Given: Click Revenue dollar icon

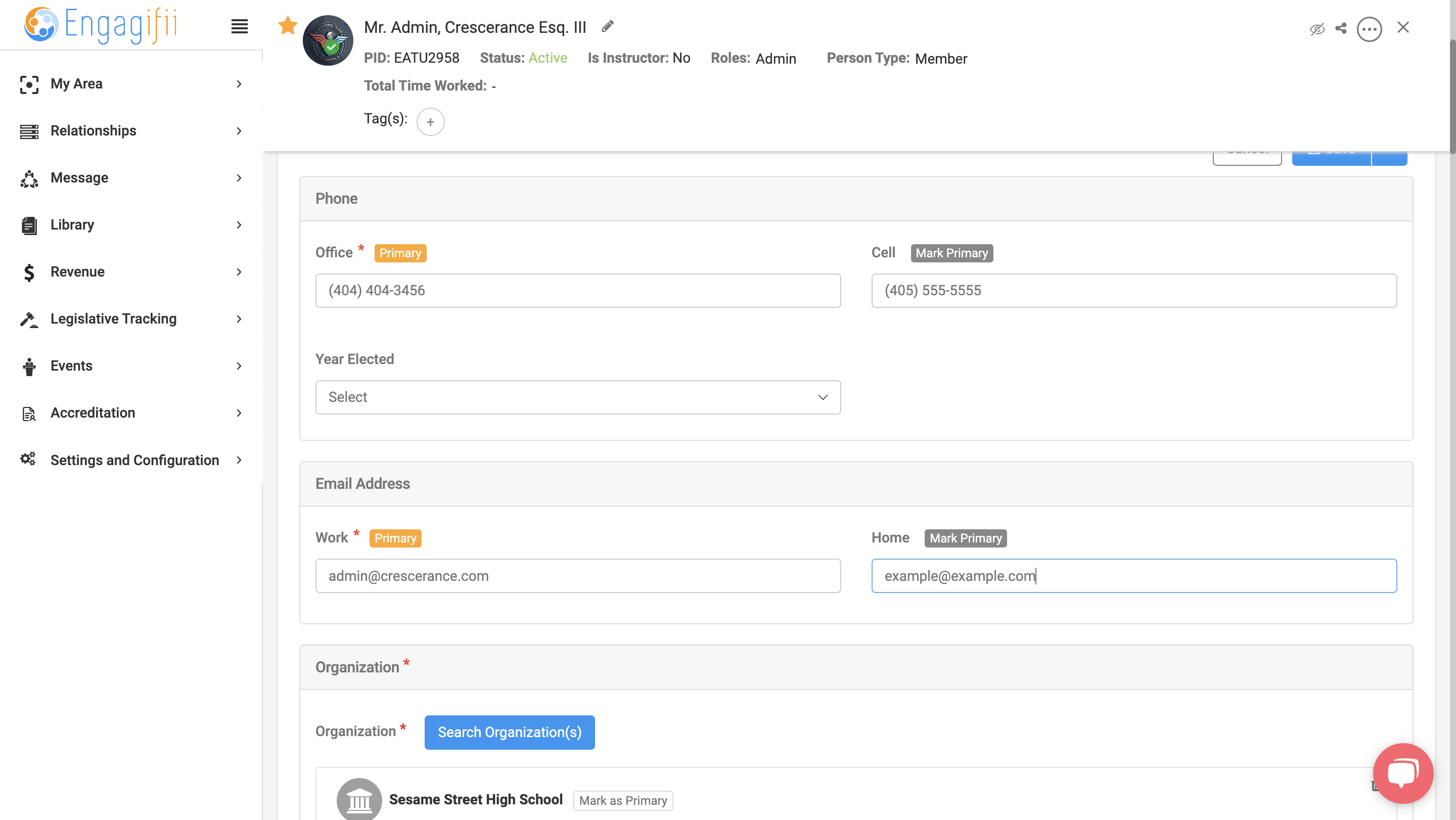Looking at the screenshot, I should click(x=29, y=272).
